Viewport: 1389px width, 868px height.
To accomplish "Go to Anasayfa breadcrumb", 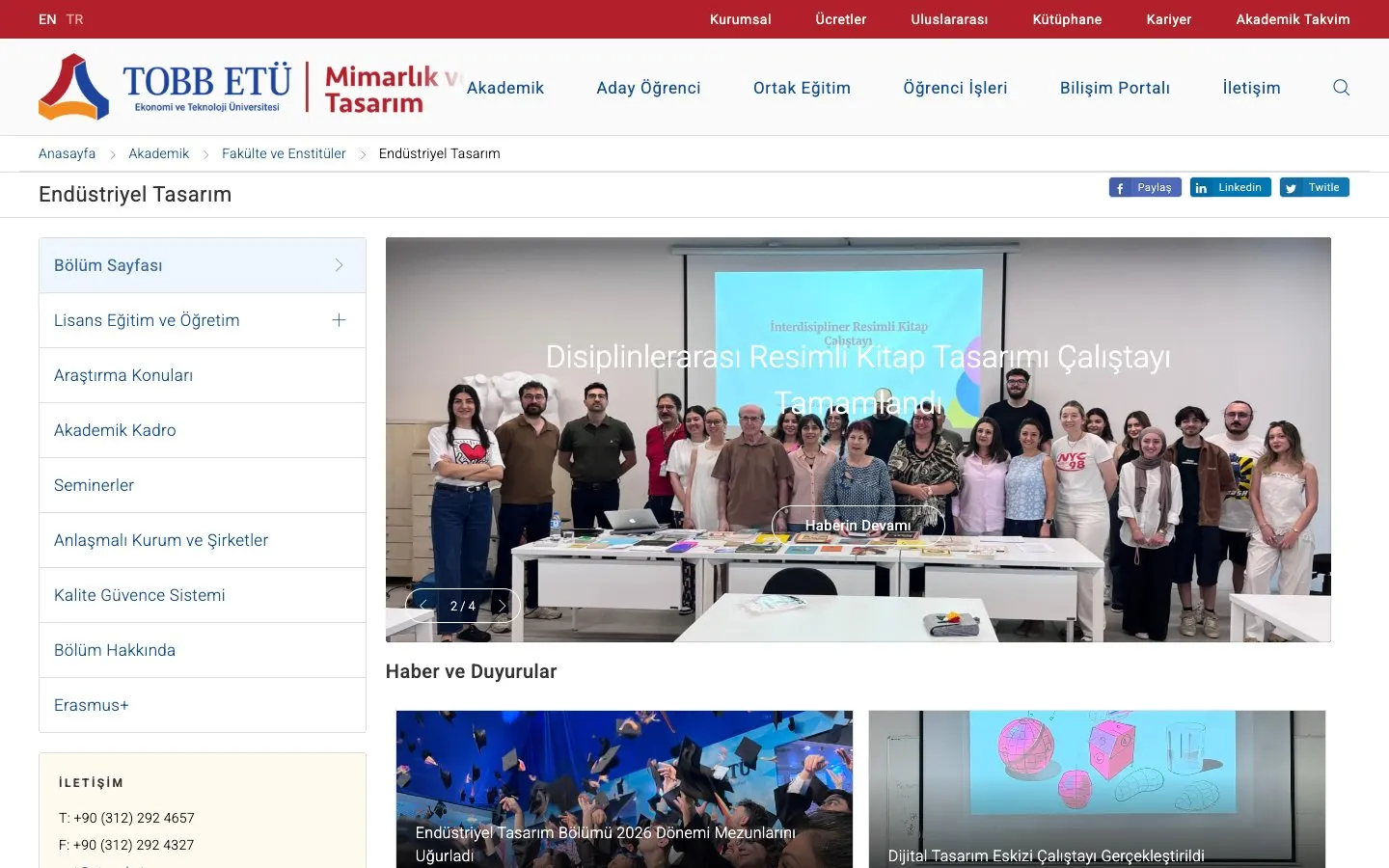I will tap(67, 153).
